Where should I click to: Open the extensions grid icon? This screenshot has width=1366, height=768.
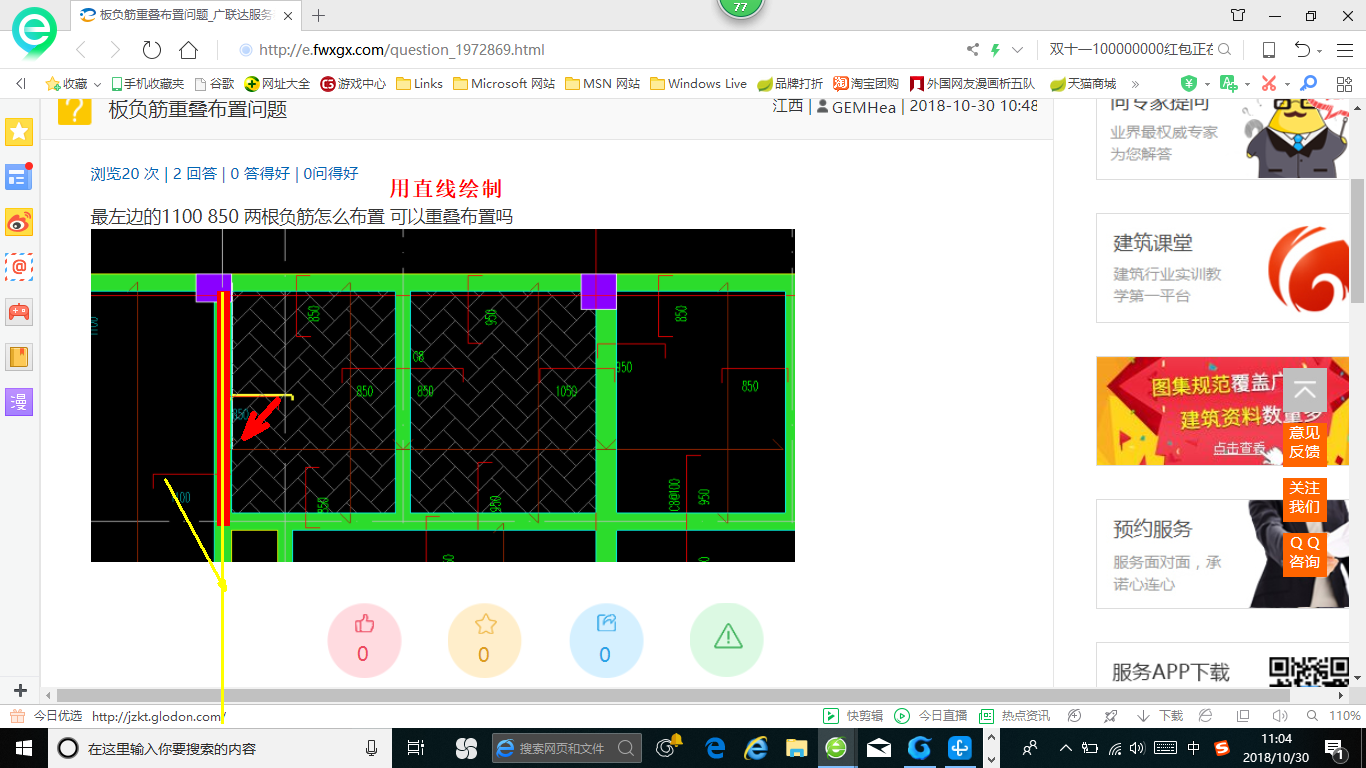1343,84
